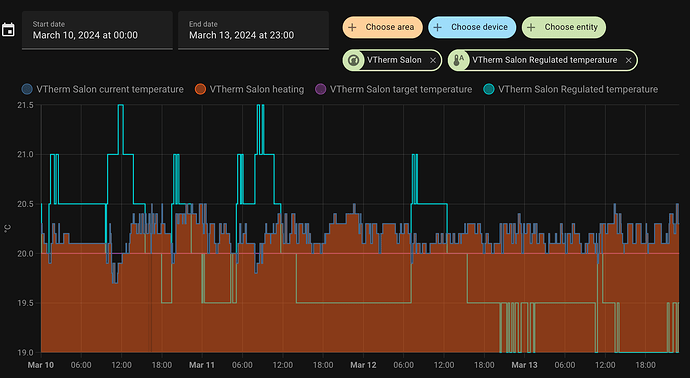
Task: Open the Choose device picker
Action: [472, 27]
